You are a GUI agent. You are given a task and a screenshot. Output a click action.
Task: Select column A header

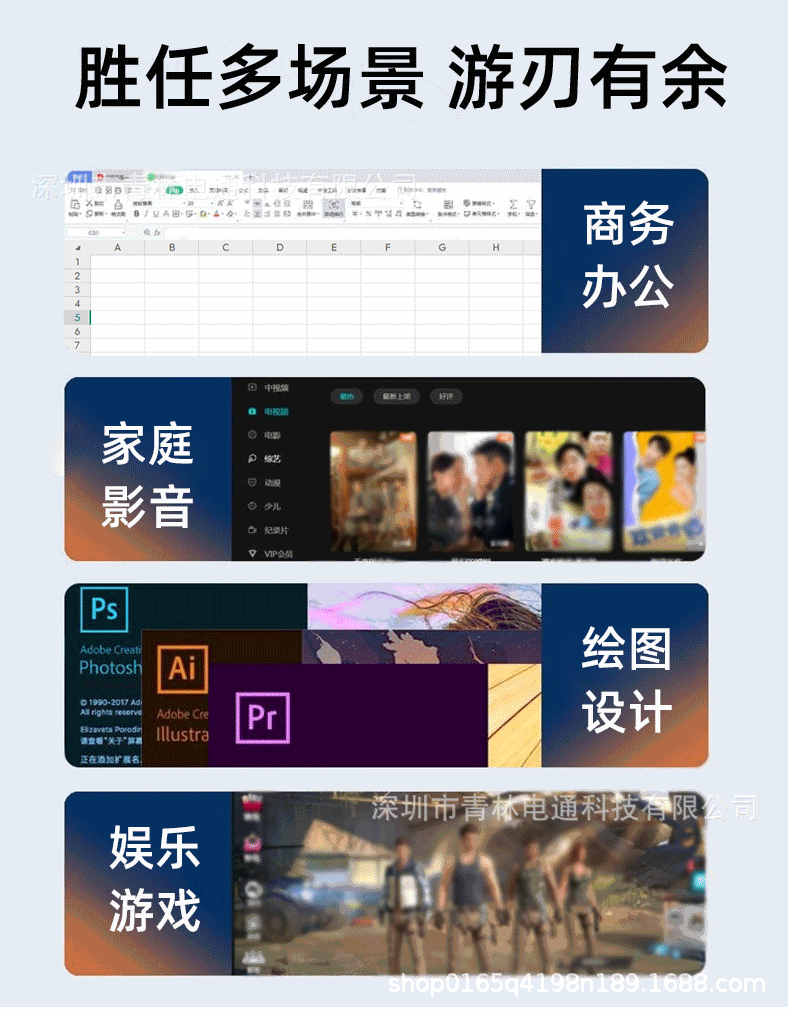pos(117,247)
